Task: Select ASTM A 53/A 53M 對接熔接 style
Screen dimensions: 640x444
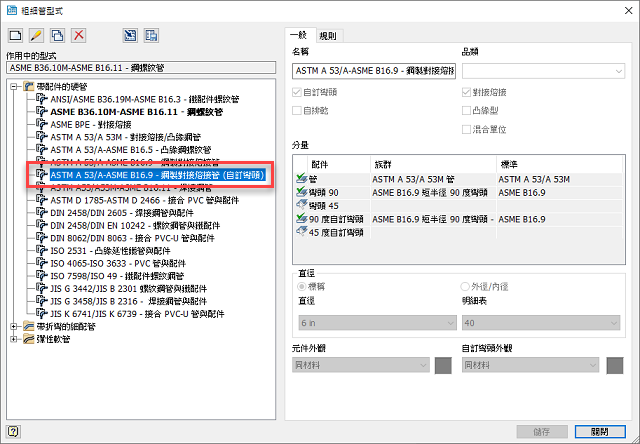Action: [x=125, y=137]
